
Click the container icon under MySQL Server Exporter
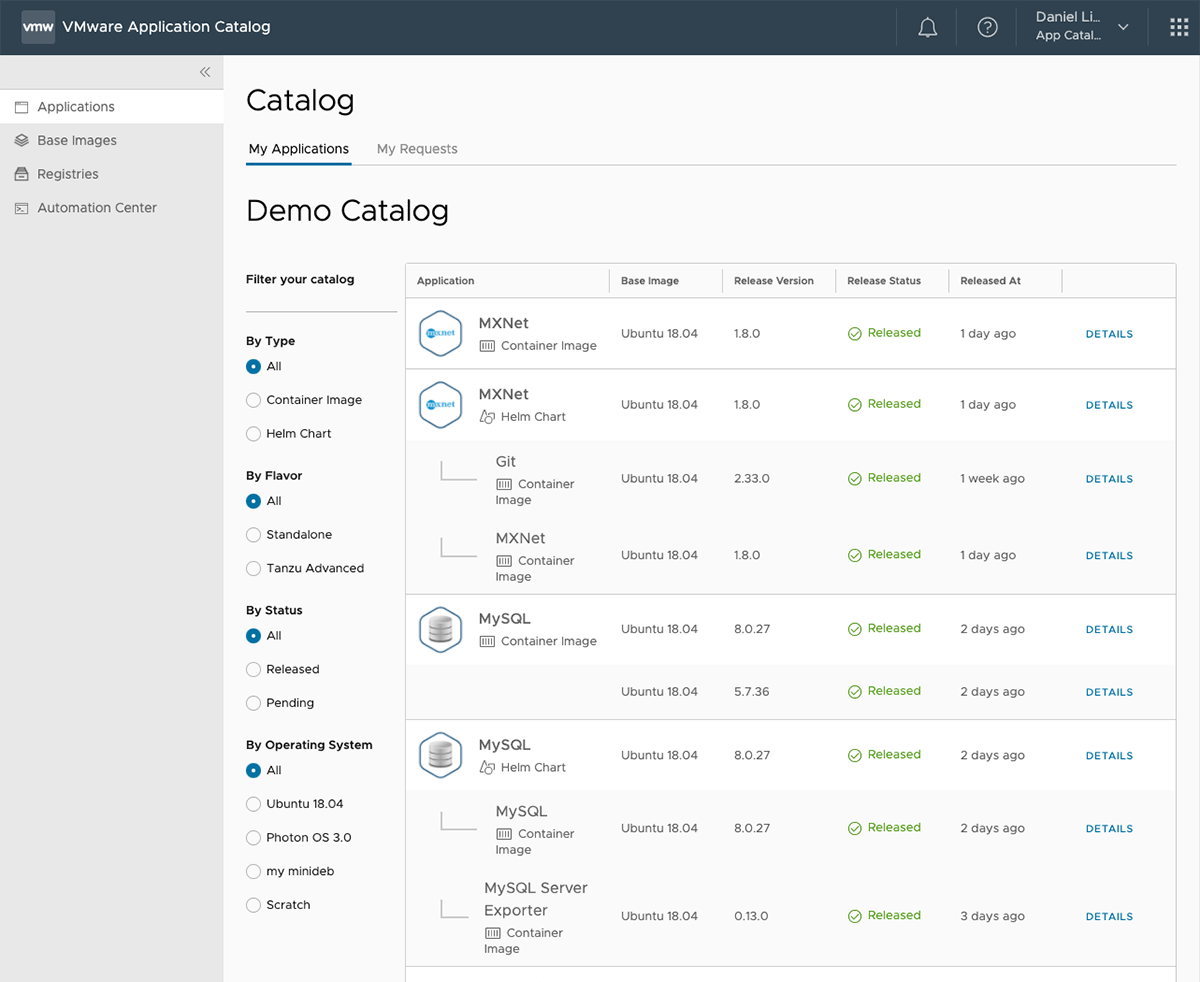tap(493, 933)
